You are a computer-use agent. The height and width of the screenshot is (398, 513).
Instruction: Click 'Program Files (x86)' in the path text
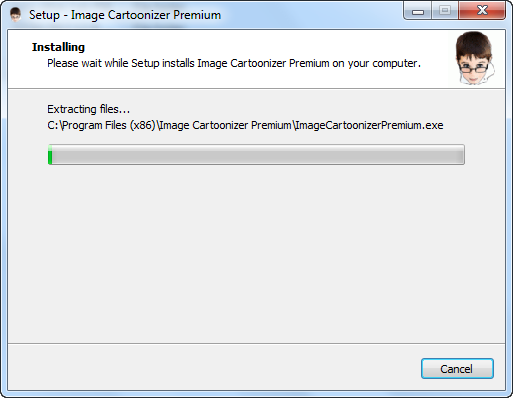(x=109, y=125)
